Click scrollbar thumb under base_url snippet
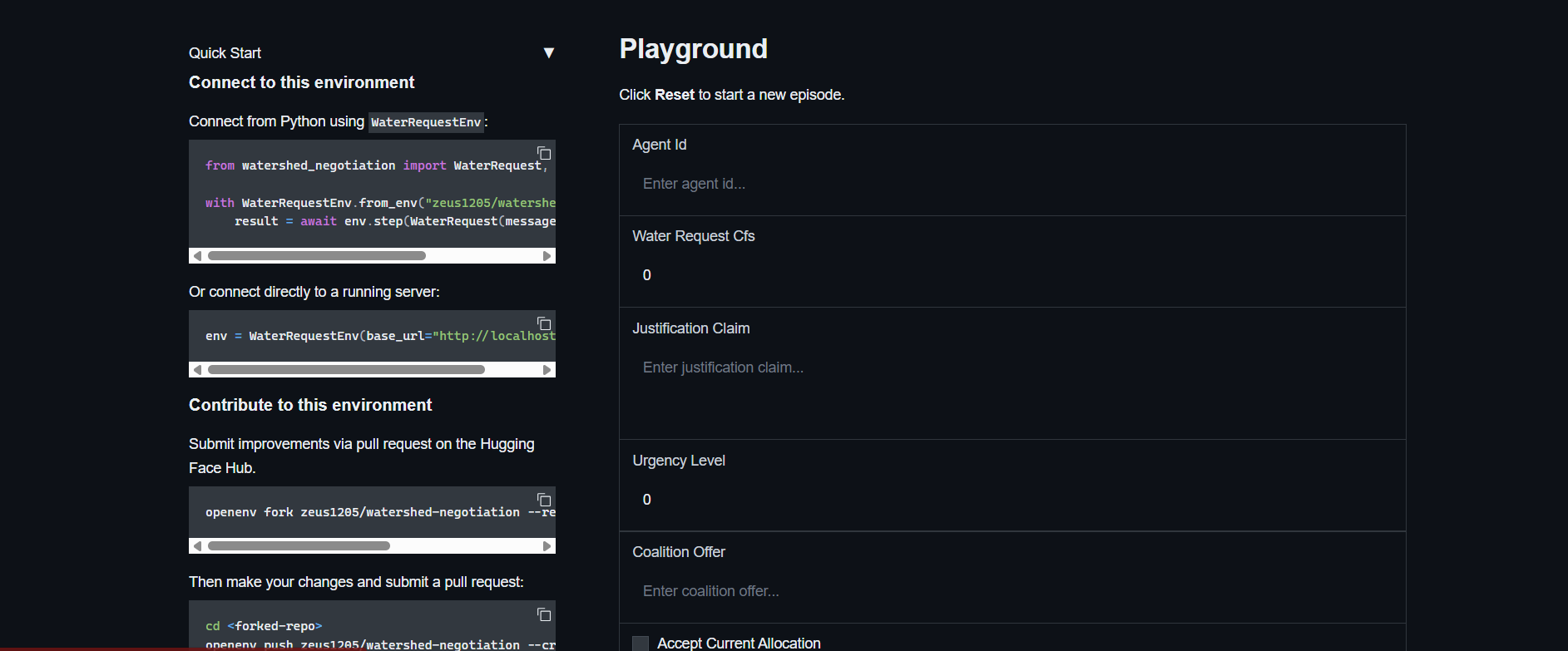This screenshot has height=651, width=1568. coord(346,370)
